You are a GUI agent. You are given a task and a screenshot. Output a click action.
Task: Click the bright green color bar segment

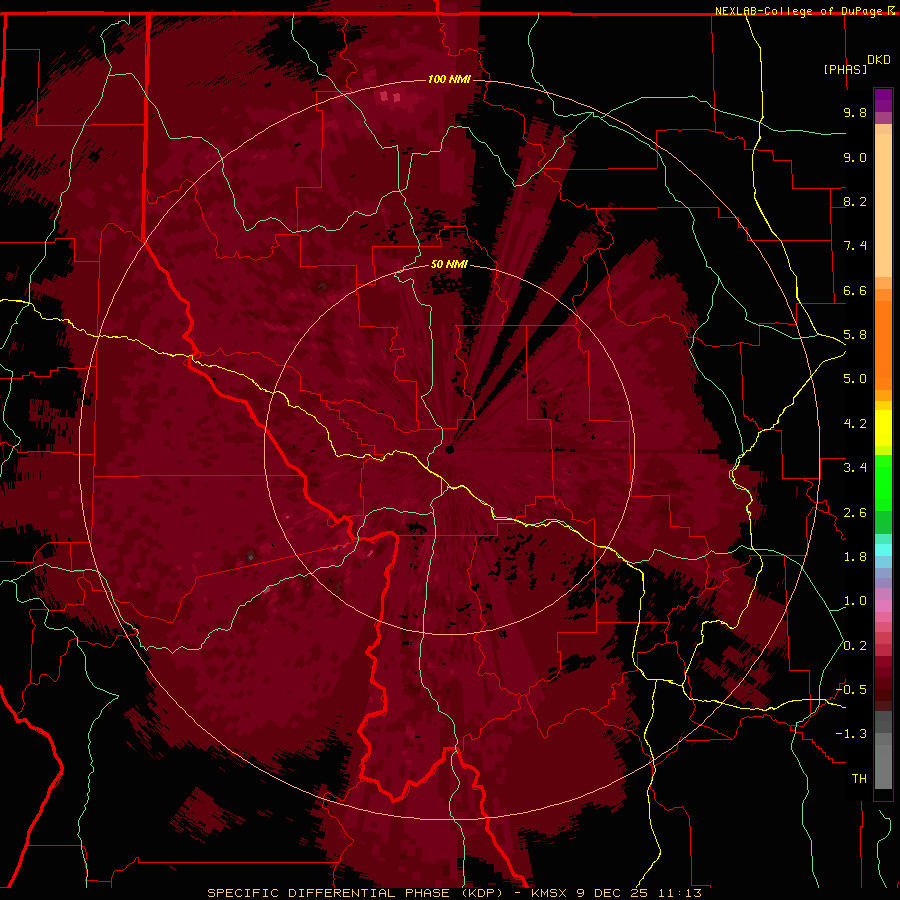click(x=883, y=482)
